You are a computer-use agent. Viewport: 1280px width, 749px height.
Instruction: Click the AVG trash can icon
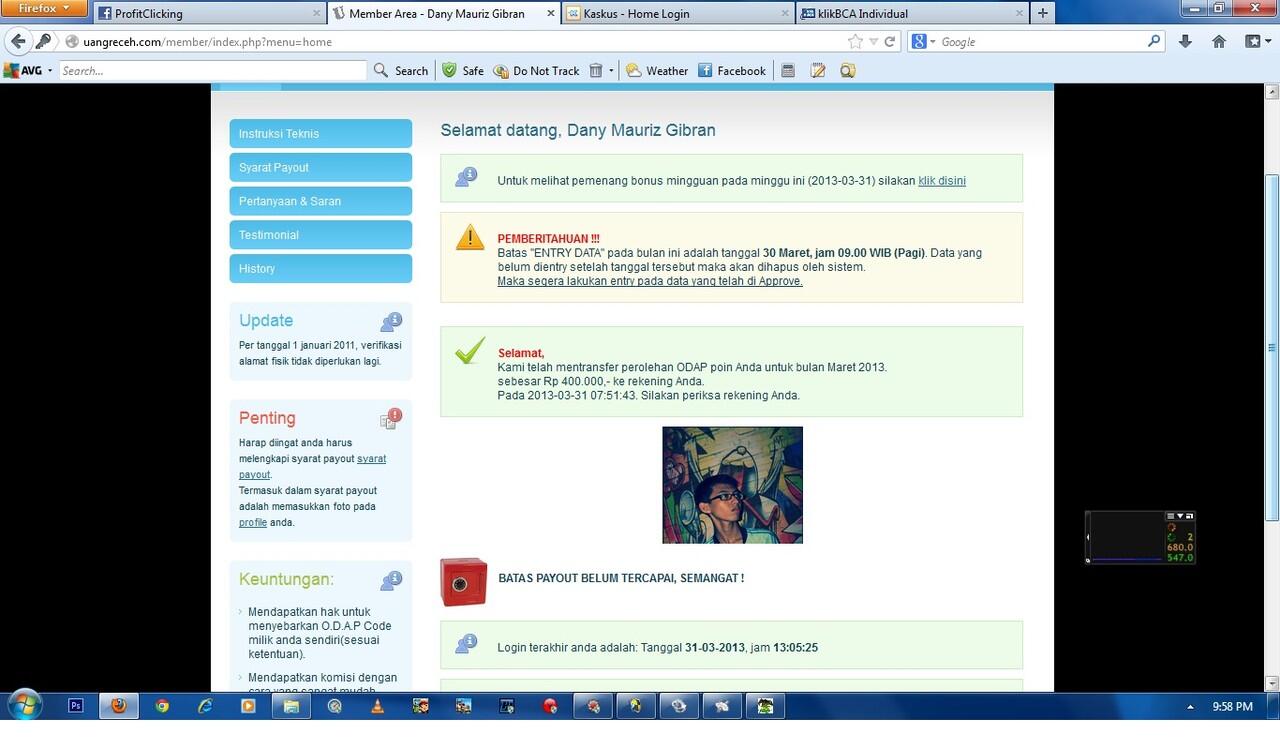pyautogui.click(x=596, y=71)
